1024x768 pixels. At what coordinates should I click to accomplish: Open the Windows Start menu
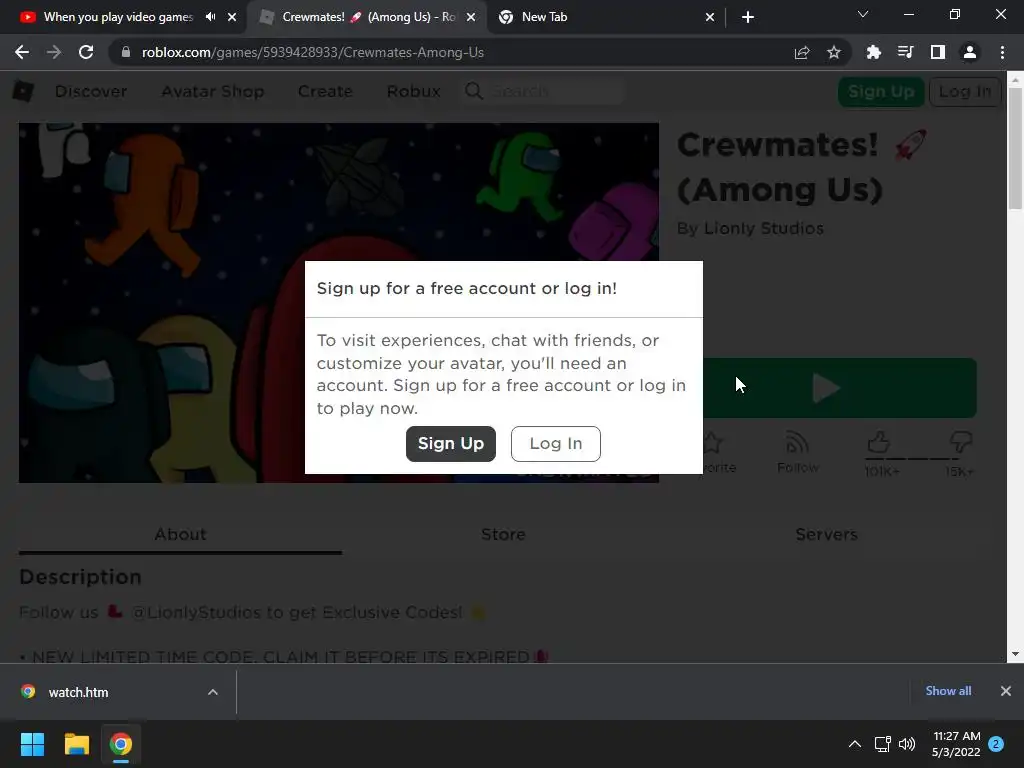(33, 744)
